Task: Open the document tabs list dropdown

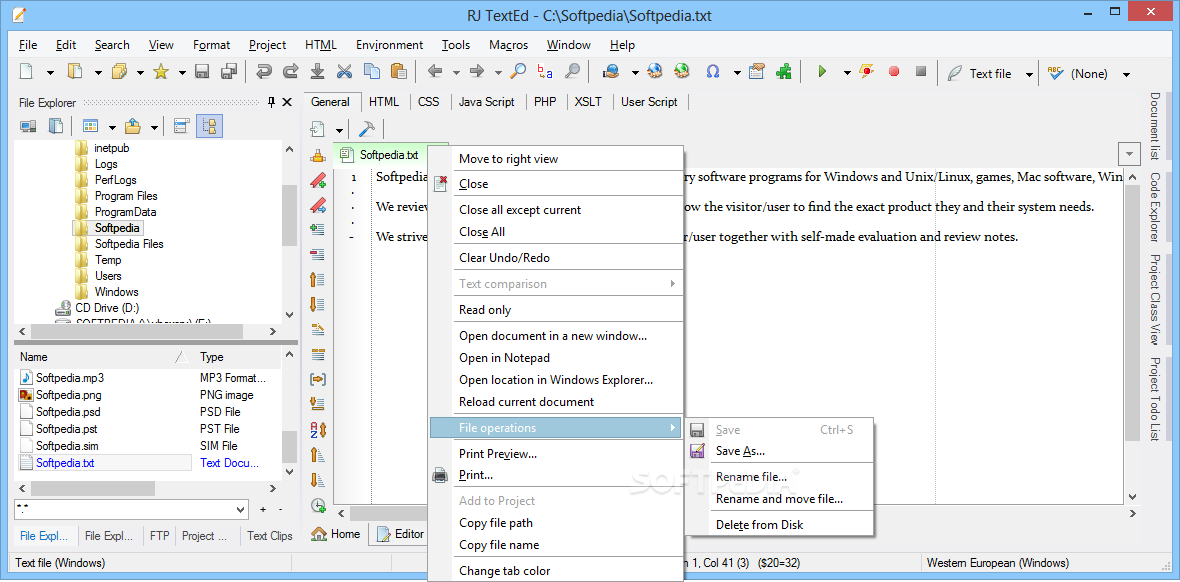Action: click(1130, 154)
